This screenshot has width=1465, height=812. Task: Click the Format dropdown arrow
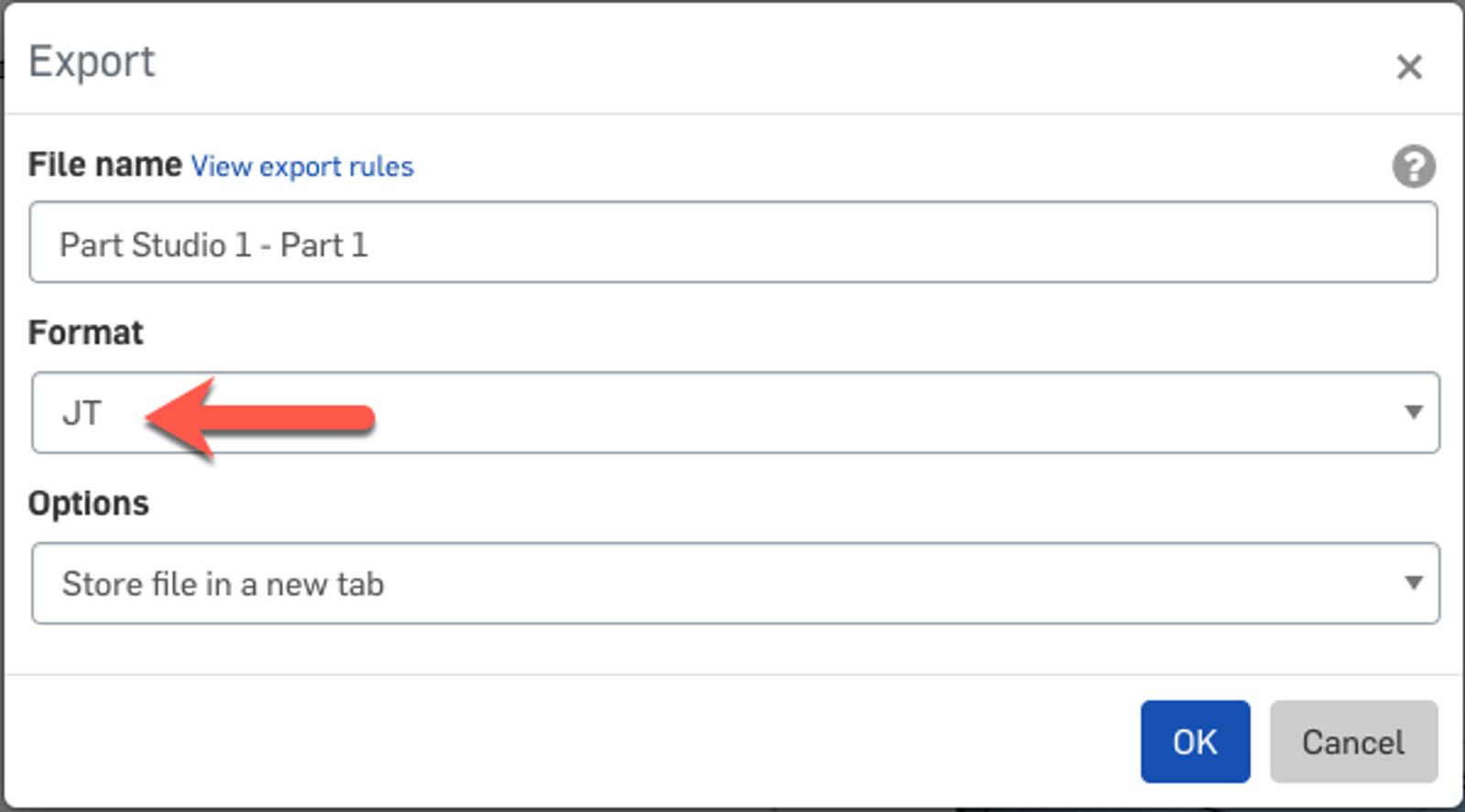[1413, 413]
